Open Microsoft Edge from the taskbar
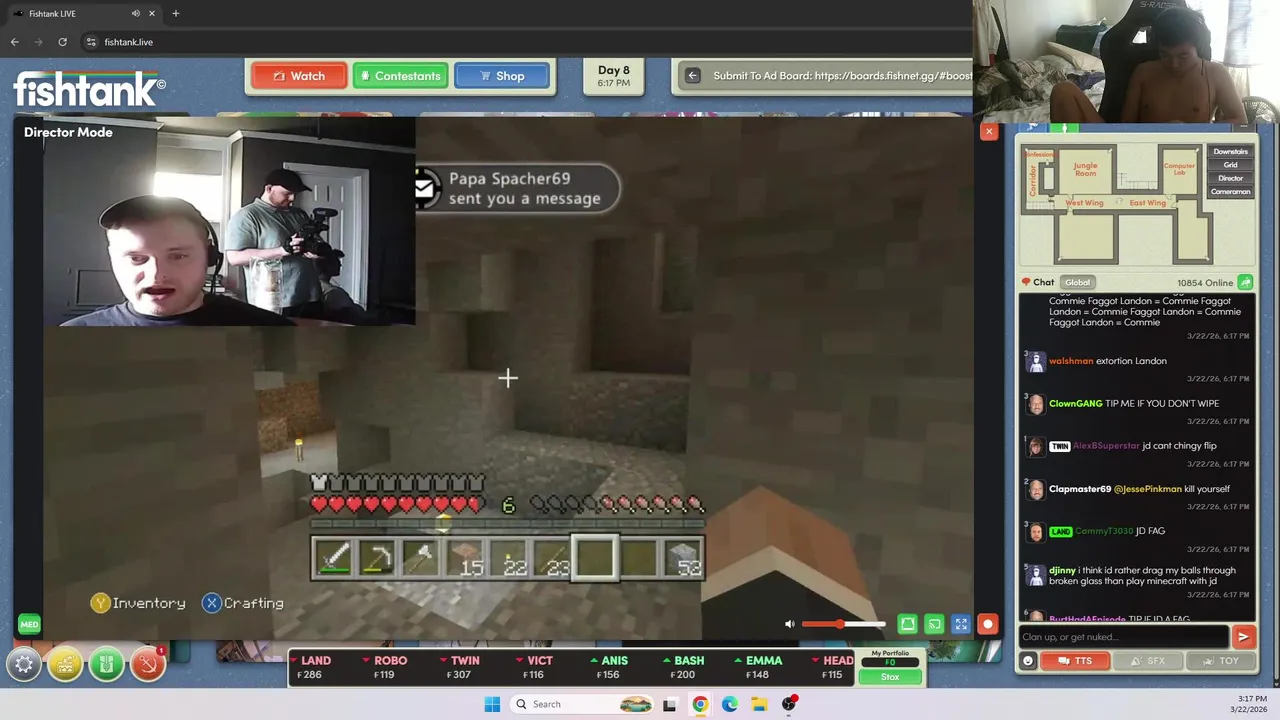Screen dimensions: 1280x720 click(x=730, y=704)
